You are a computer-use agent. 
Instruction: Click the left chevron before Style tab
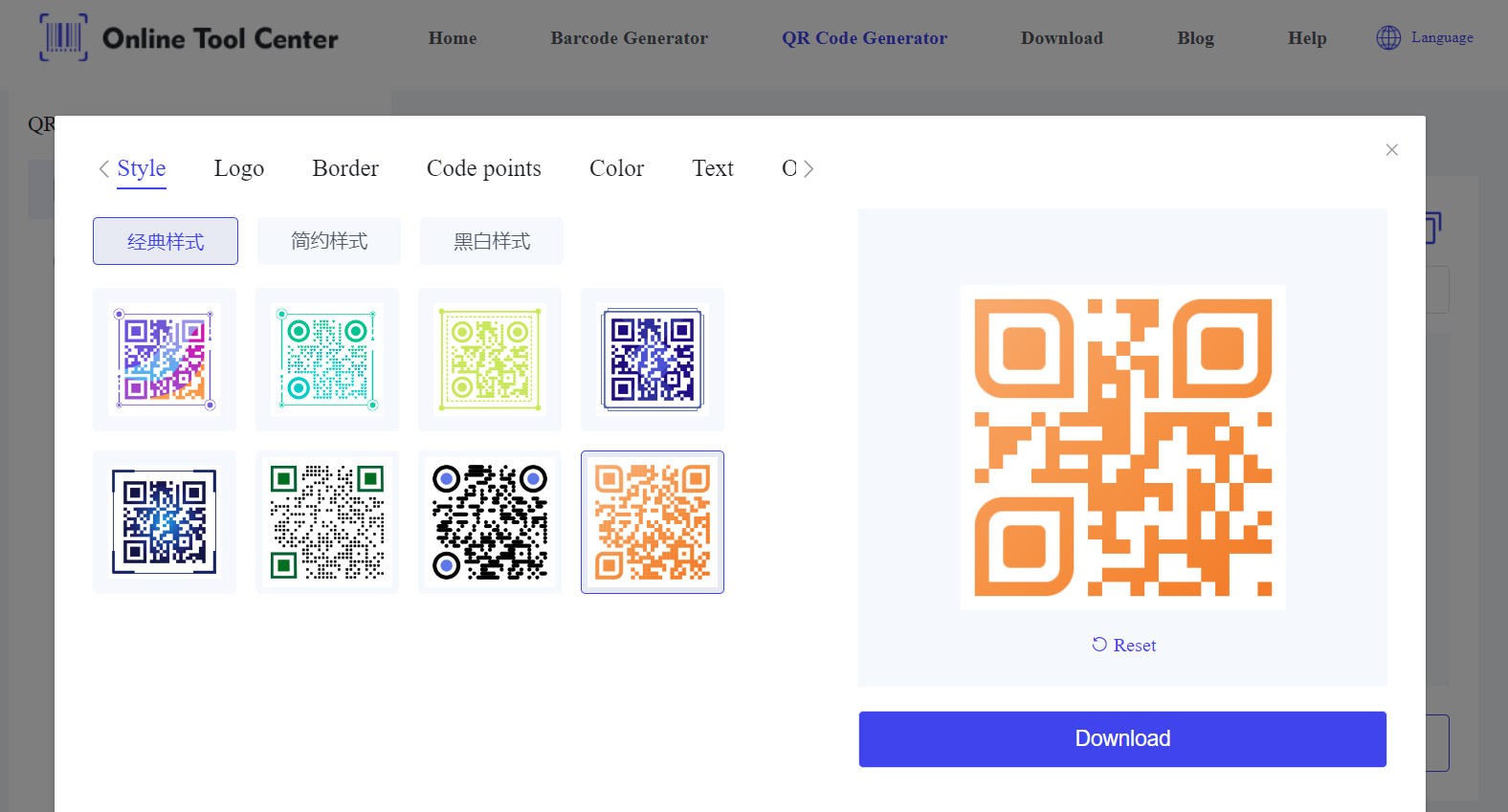104,169
